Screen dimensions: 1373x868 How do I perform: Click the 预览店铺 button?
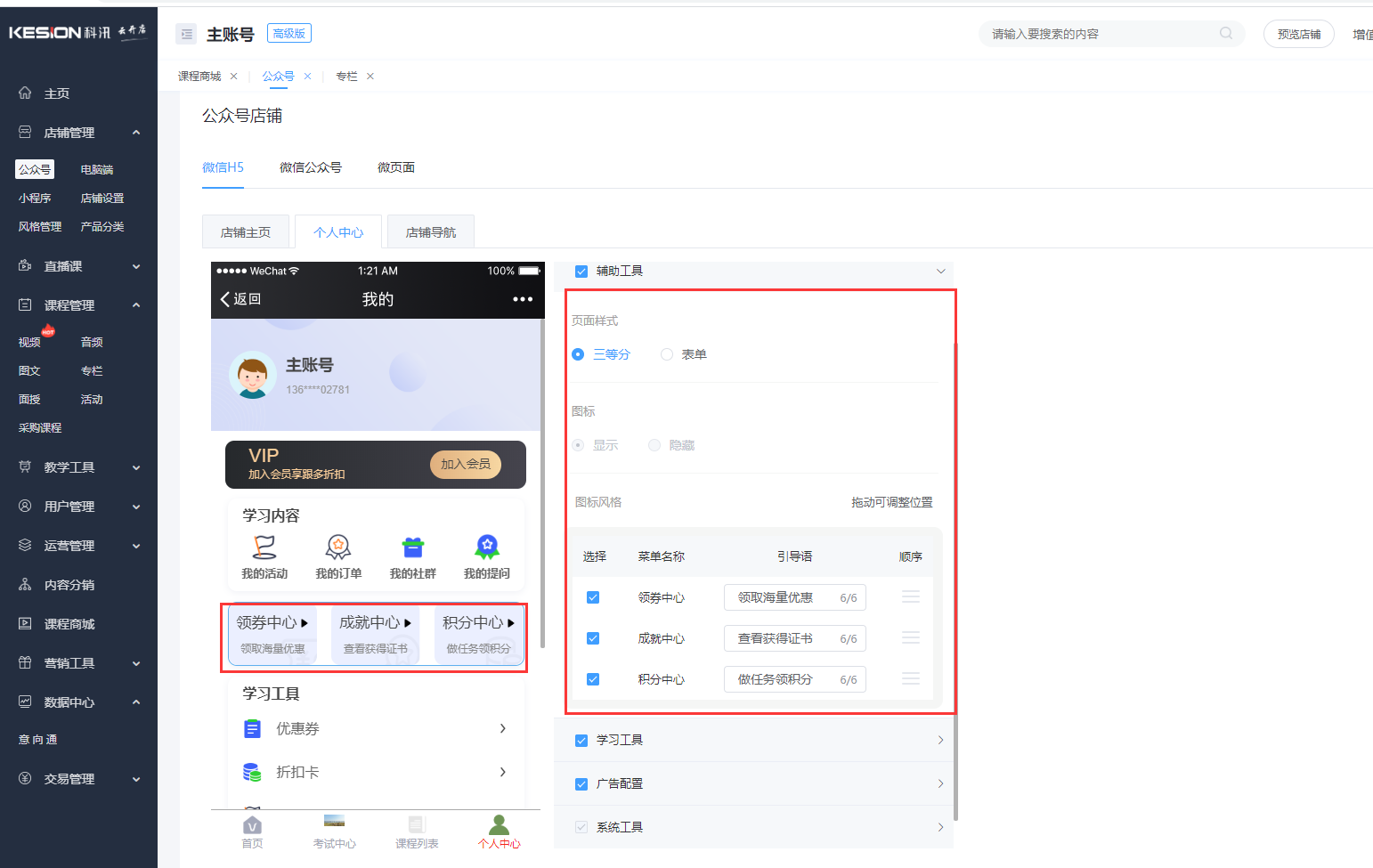tap(1298, 33)
